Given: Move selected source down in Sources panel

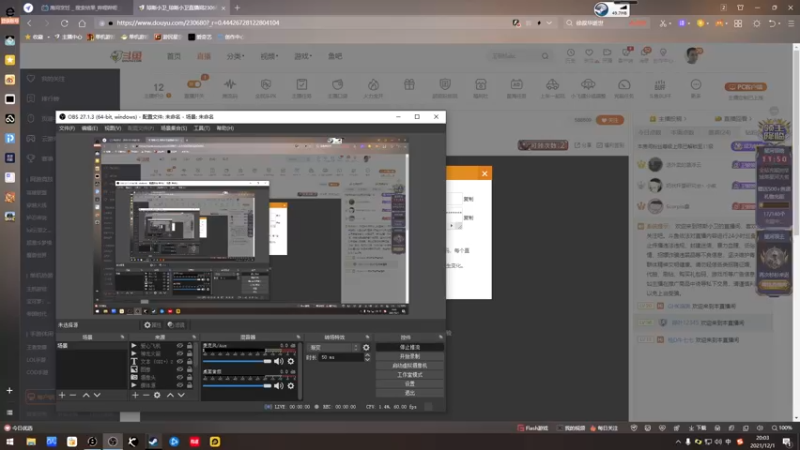Looking at the screenshot, I should 181,395.
